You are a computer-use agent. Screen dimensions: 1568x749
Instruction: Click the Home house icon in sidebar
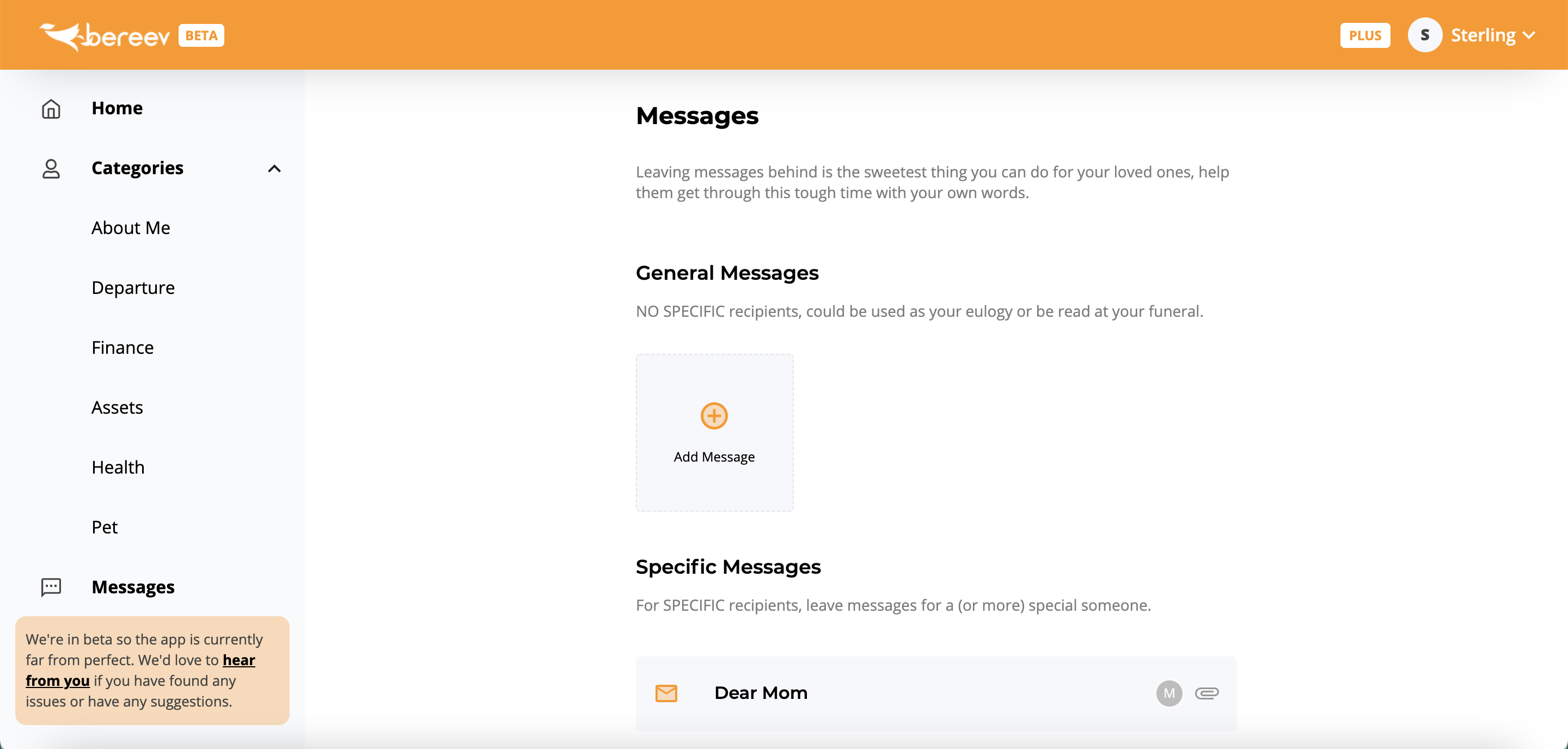[x=51, y=108]
